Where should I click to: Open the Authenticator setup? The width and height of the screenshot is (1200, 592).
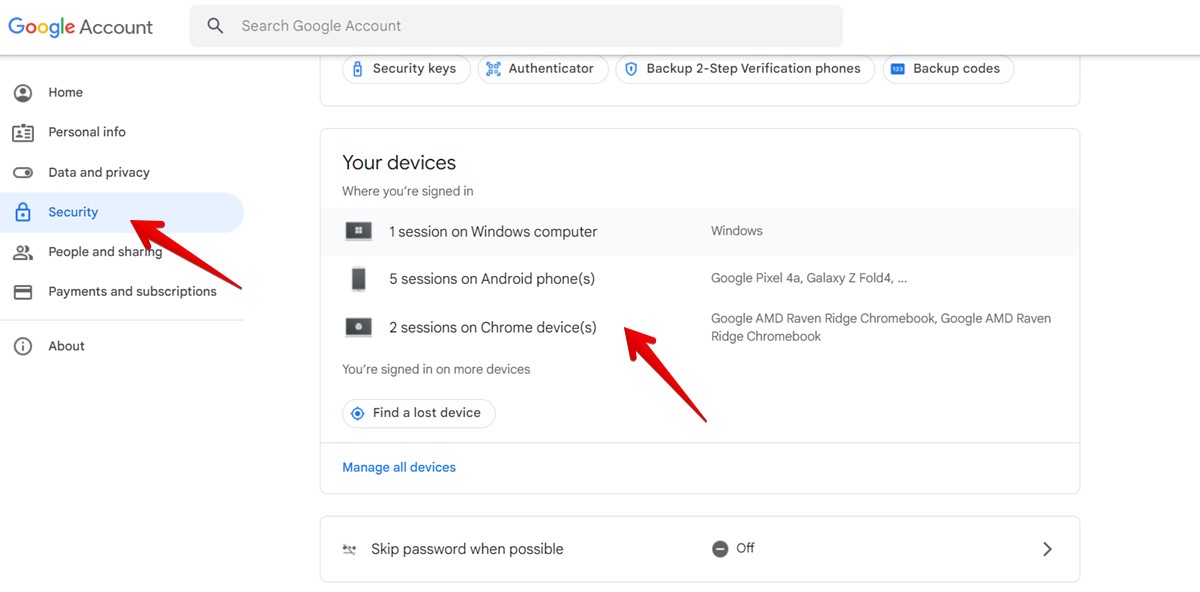pyautogui.click(x=543, y=68)
